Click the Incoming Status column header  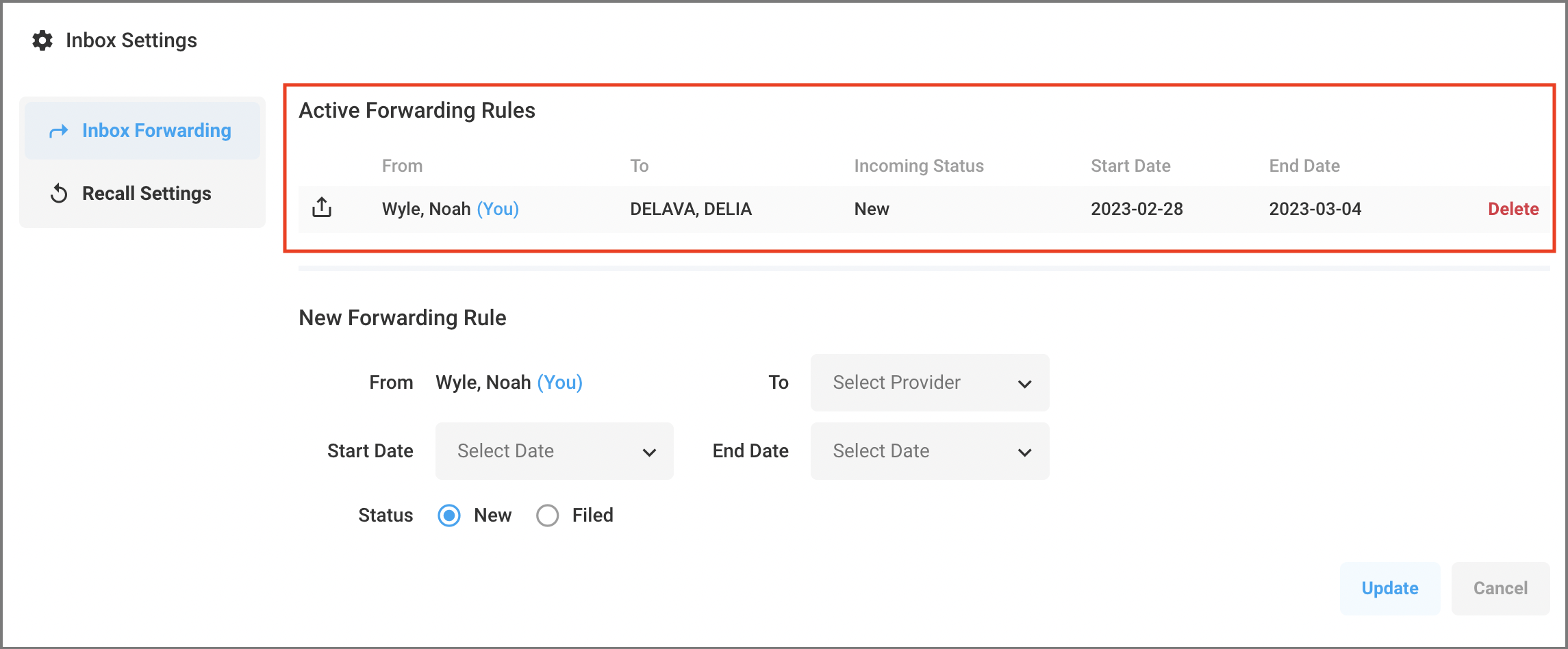(x=918, y=166)
